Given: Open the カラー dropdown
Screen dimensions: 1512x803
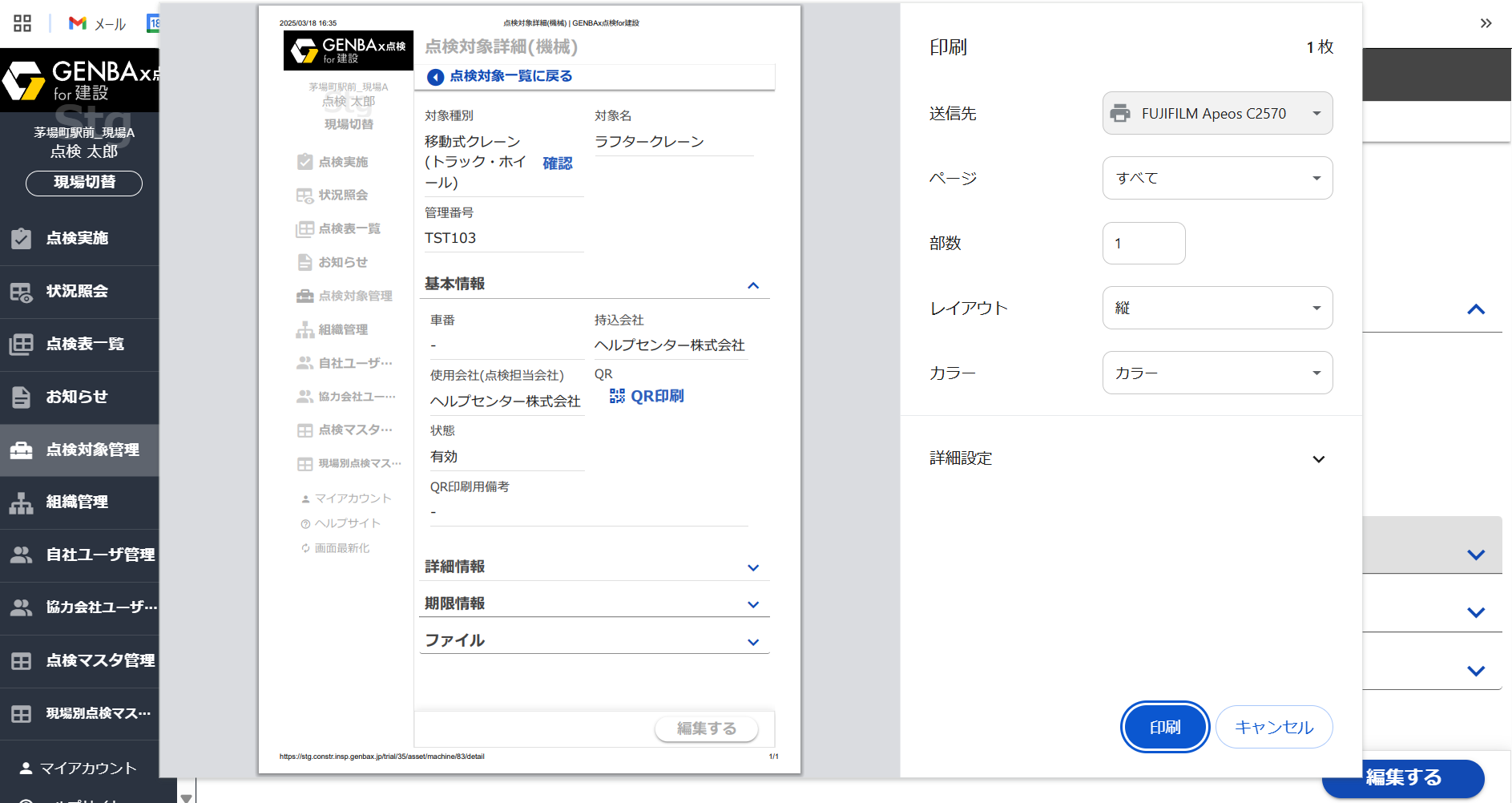Looking at the screenshot, I should [x=1217, y=373].
